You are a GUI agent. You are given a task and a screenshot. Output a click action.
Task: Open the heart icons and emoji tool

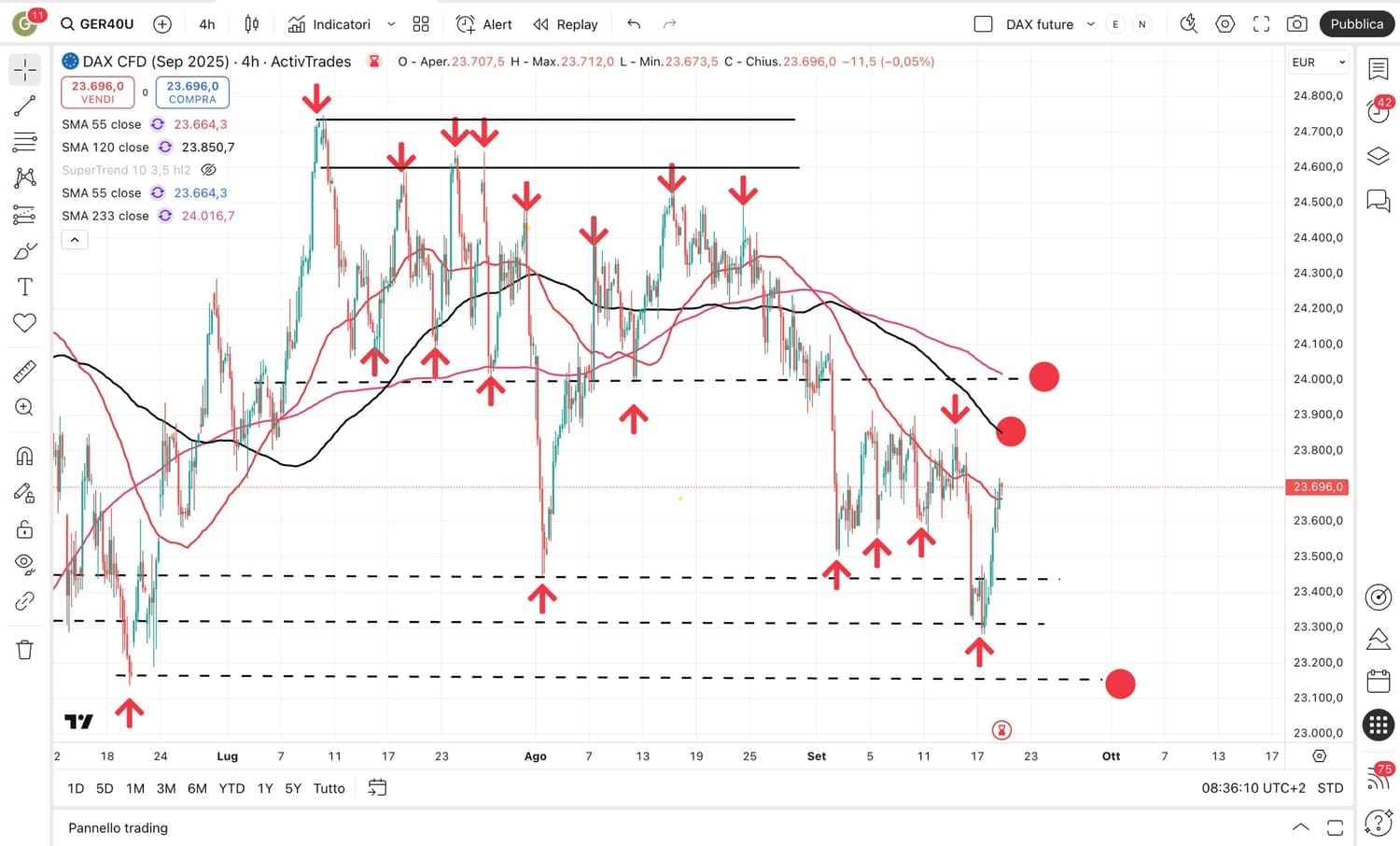click(x=25, y=323)
